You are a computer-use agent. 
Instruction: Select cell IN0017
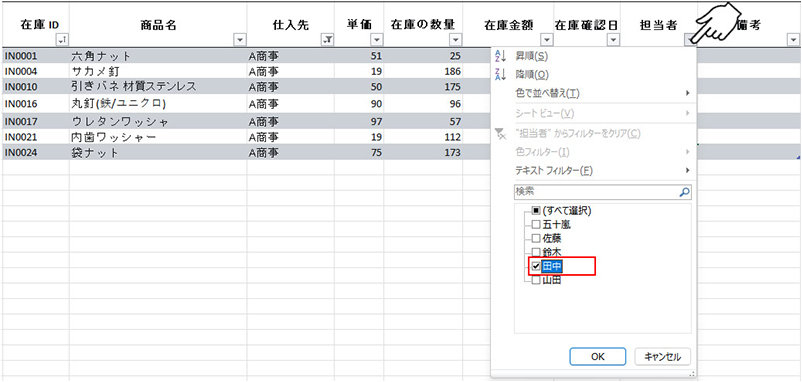tap(36, 121)
